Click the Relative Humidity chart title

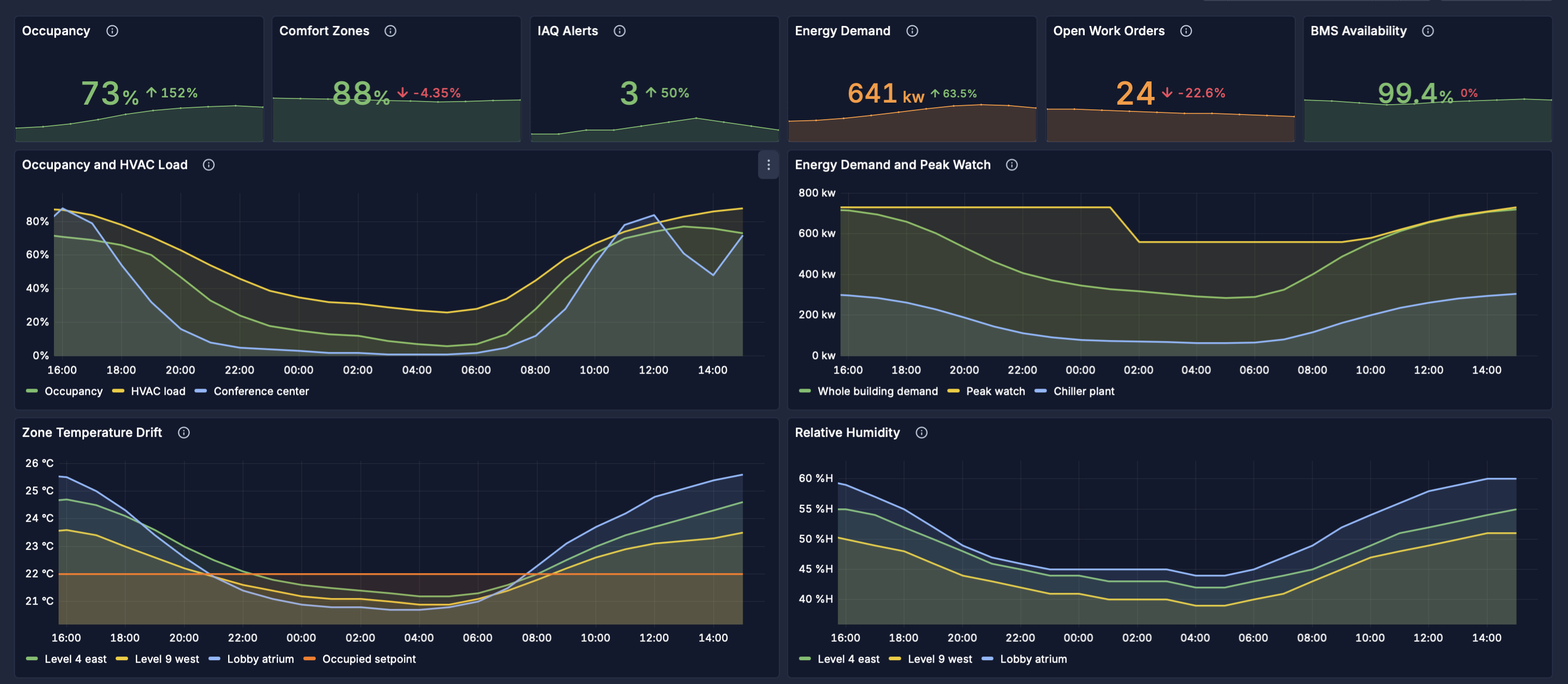847,433
